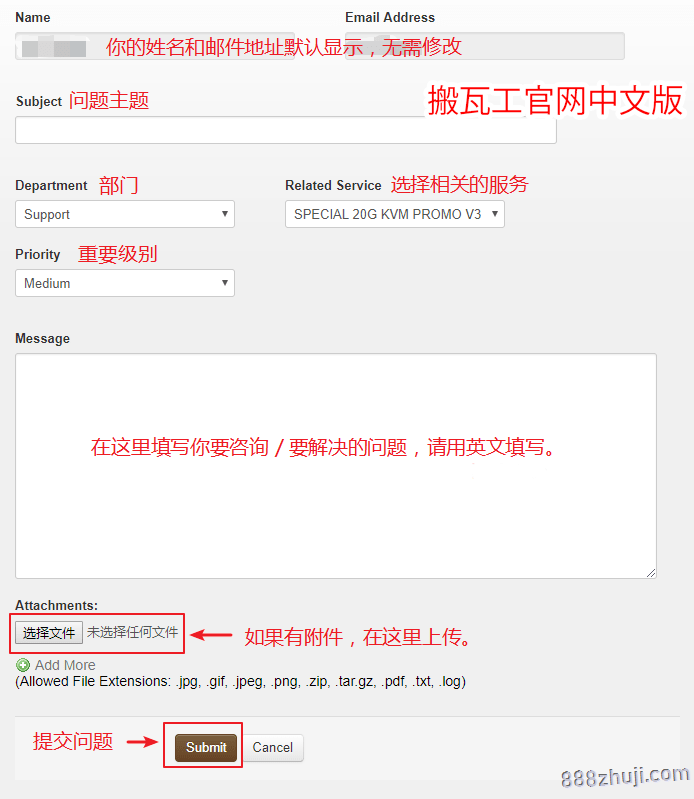Focus the Subject text field
694x799 pixels.
285,130
